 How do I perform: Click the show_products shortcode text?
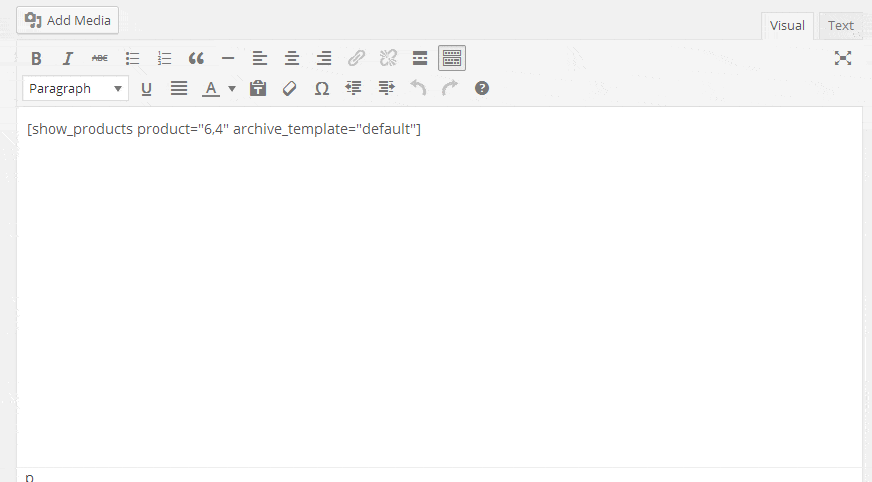click(224, 129)
